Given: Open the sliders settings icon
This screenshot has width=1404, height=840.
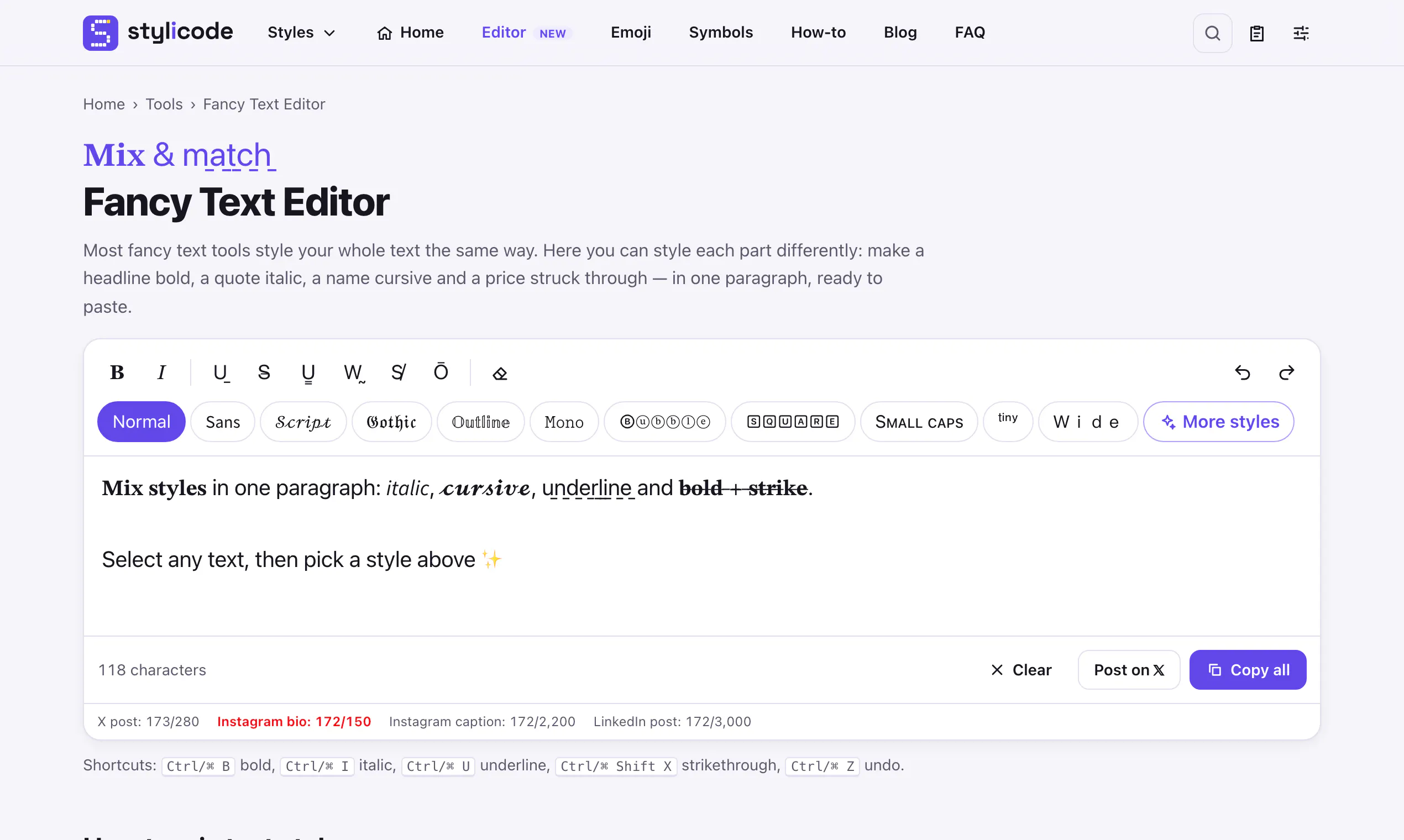Looking at the screenshot, I should (1301, 33).
